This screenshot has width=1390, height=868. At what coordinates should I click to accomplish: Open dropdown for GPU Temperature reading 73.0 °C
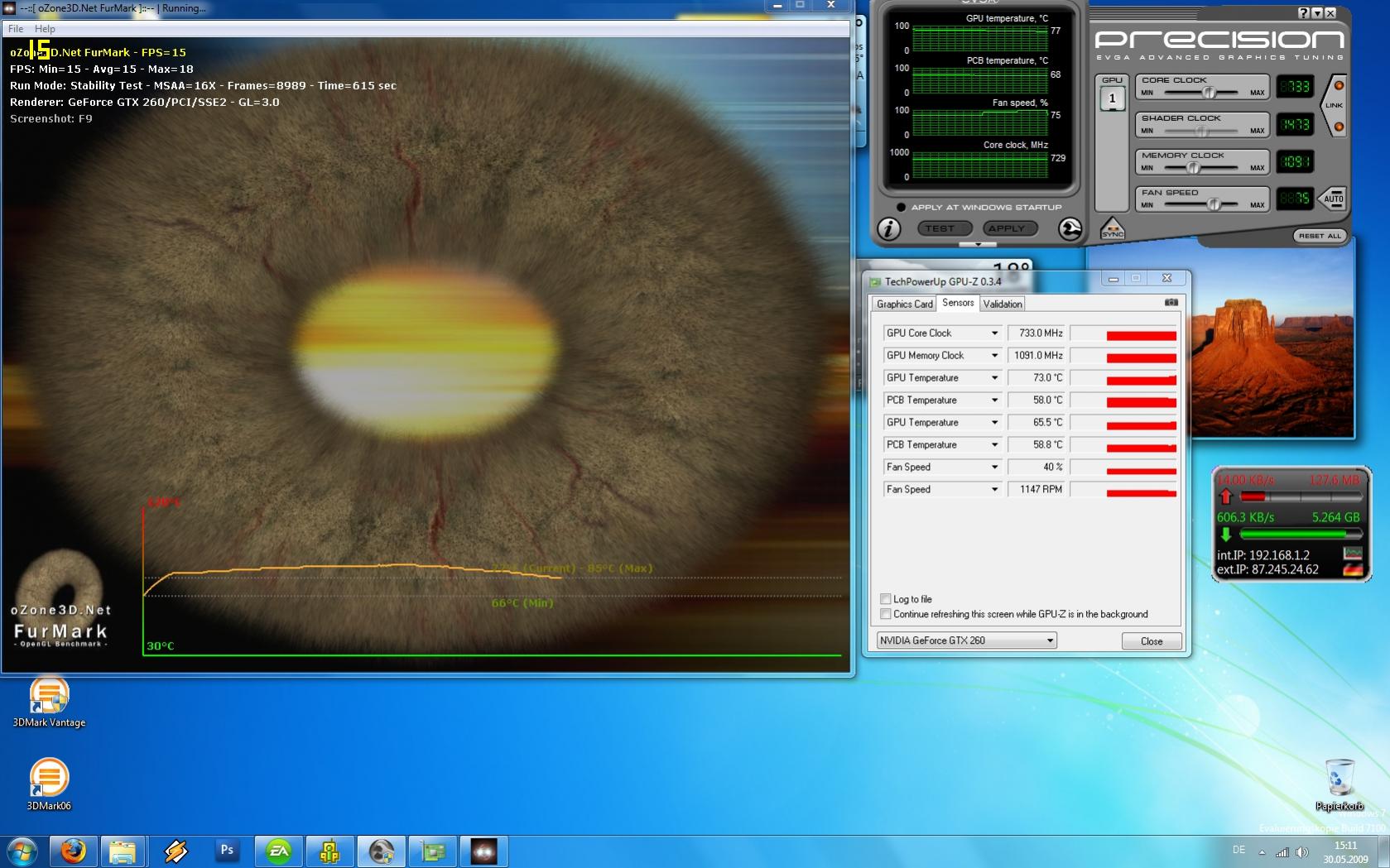pos(994,378)
